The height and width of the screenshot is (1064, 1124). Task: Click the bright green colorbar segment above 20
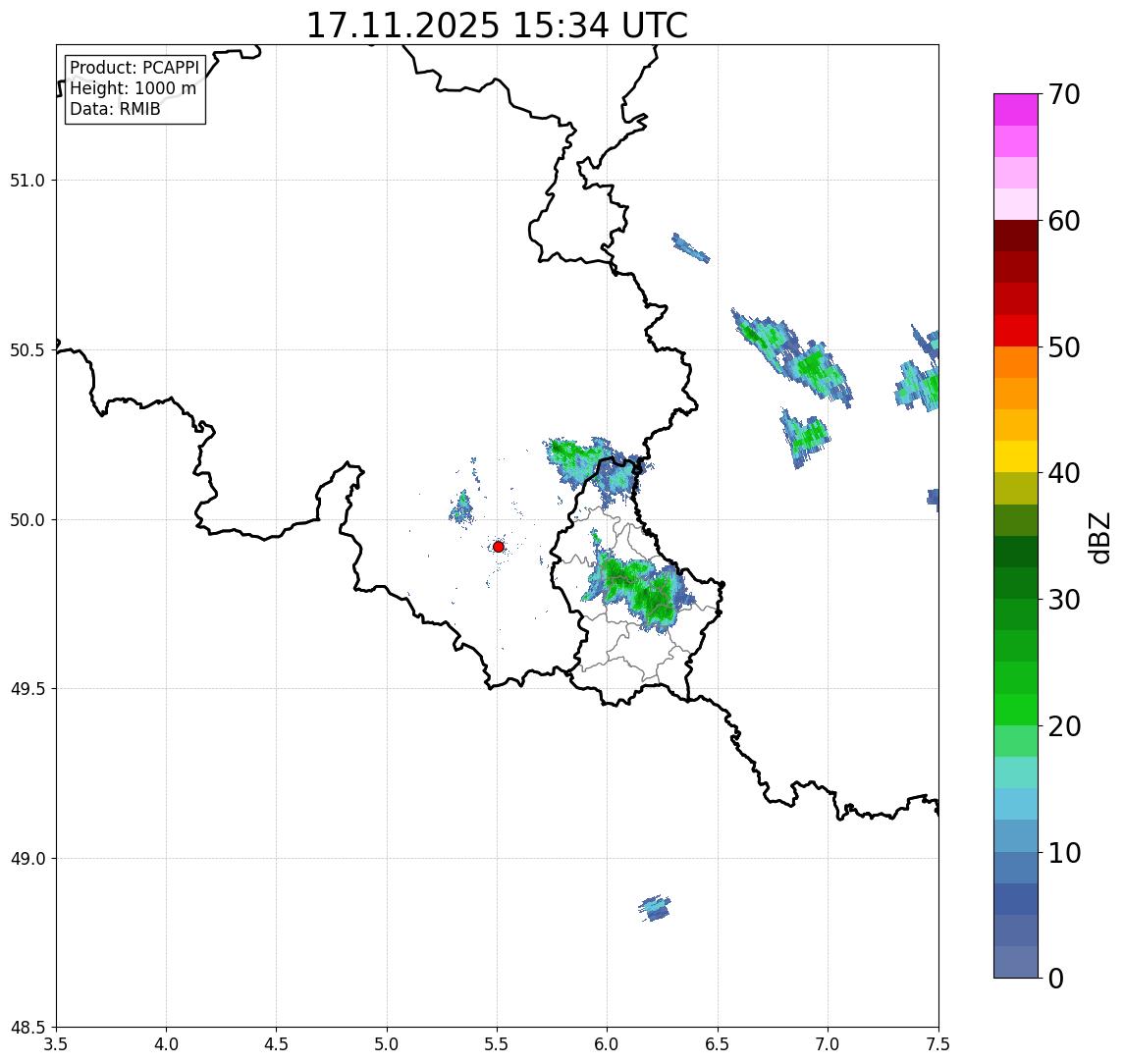1016,710
